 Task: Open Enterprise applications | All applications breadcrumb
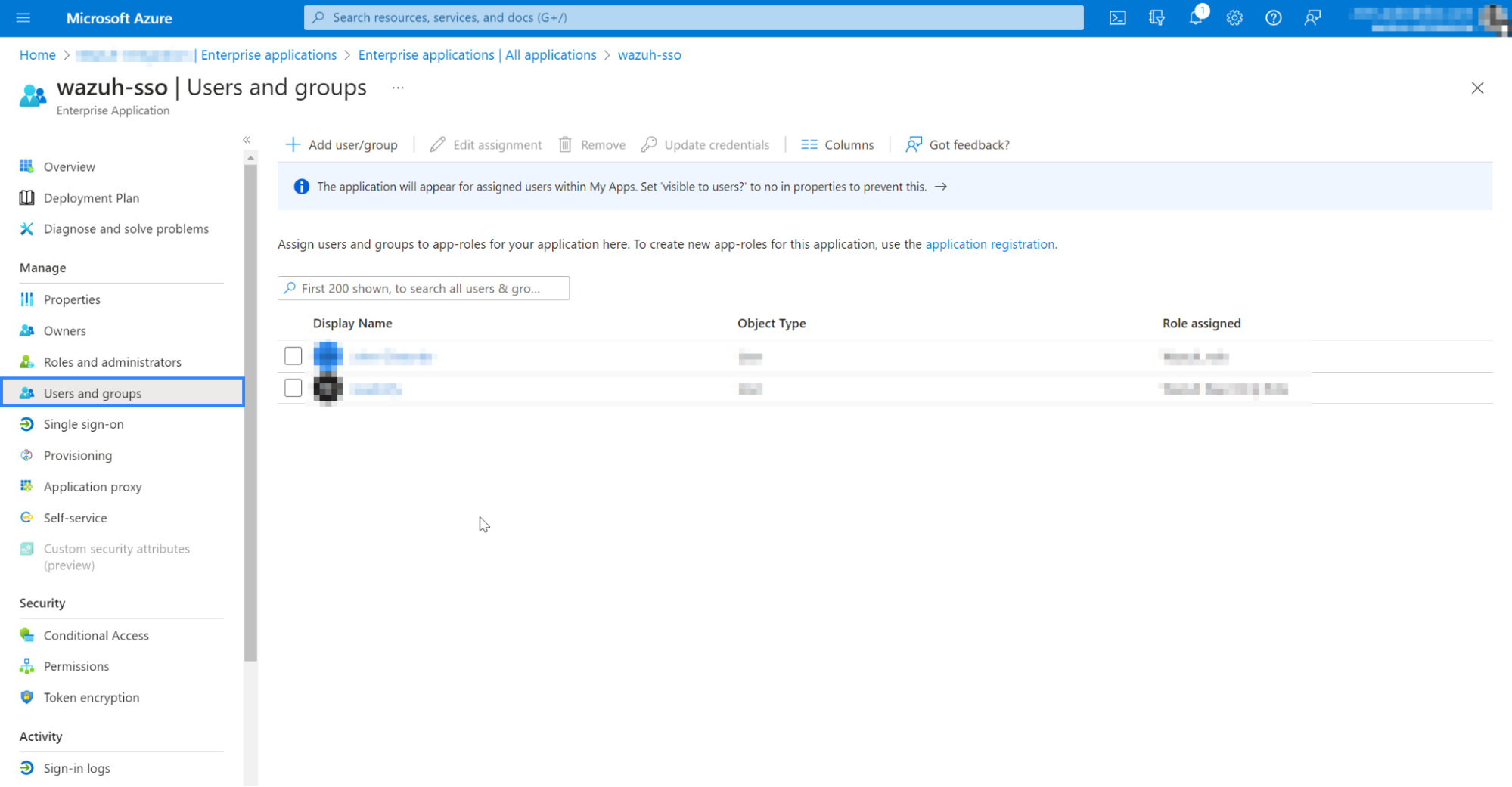pos(477,55)
